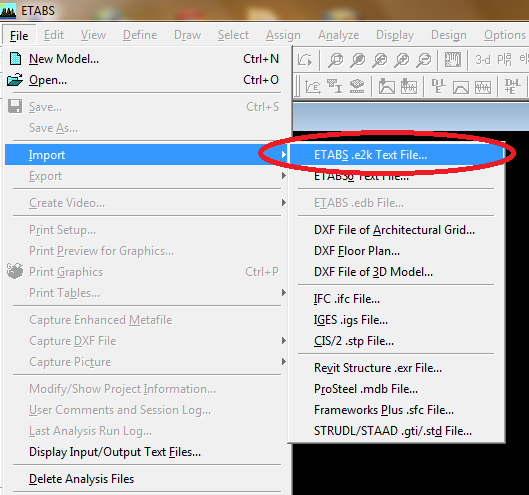Select Display Input/Output Text Files
Viewport: 529px width, 495px height.
point(115,452)
